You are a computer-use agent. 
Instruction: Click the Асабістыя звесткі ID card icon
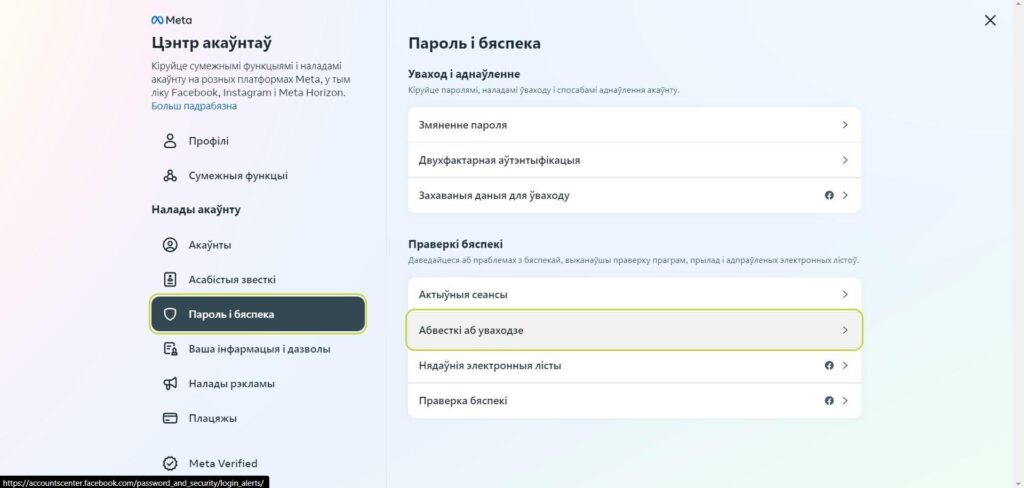click(x=170, y=280)
